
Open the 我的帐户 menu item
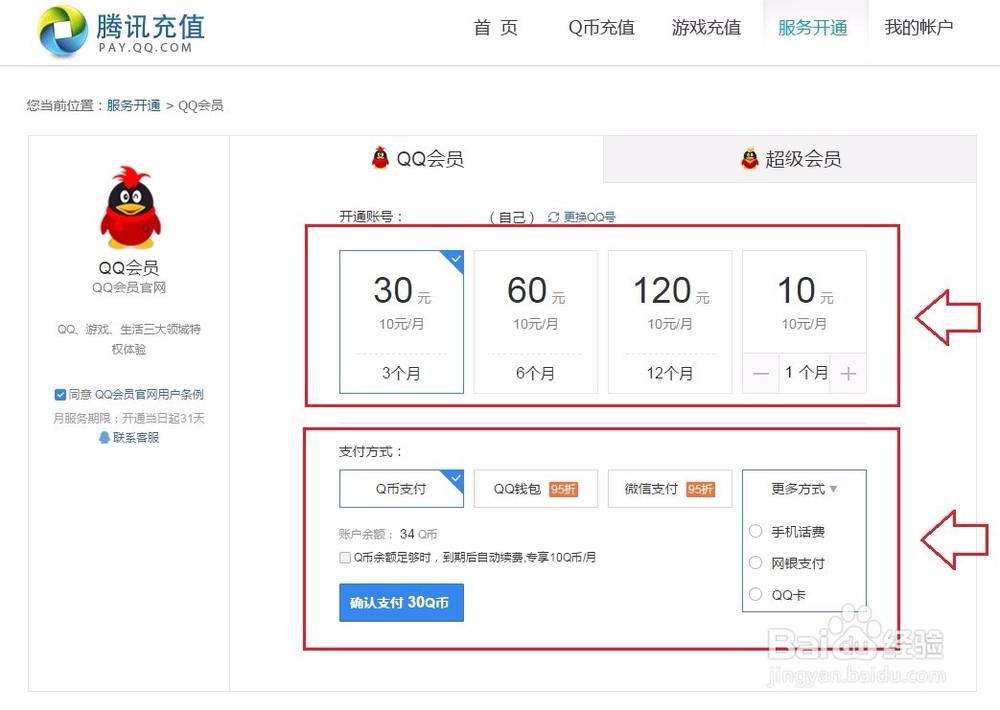click(x=918, y=28)
